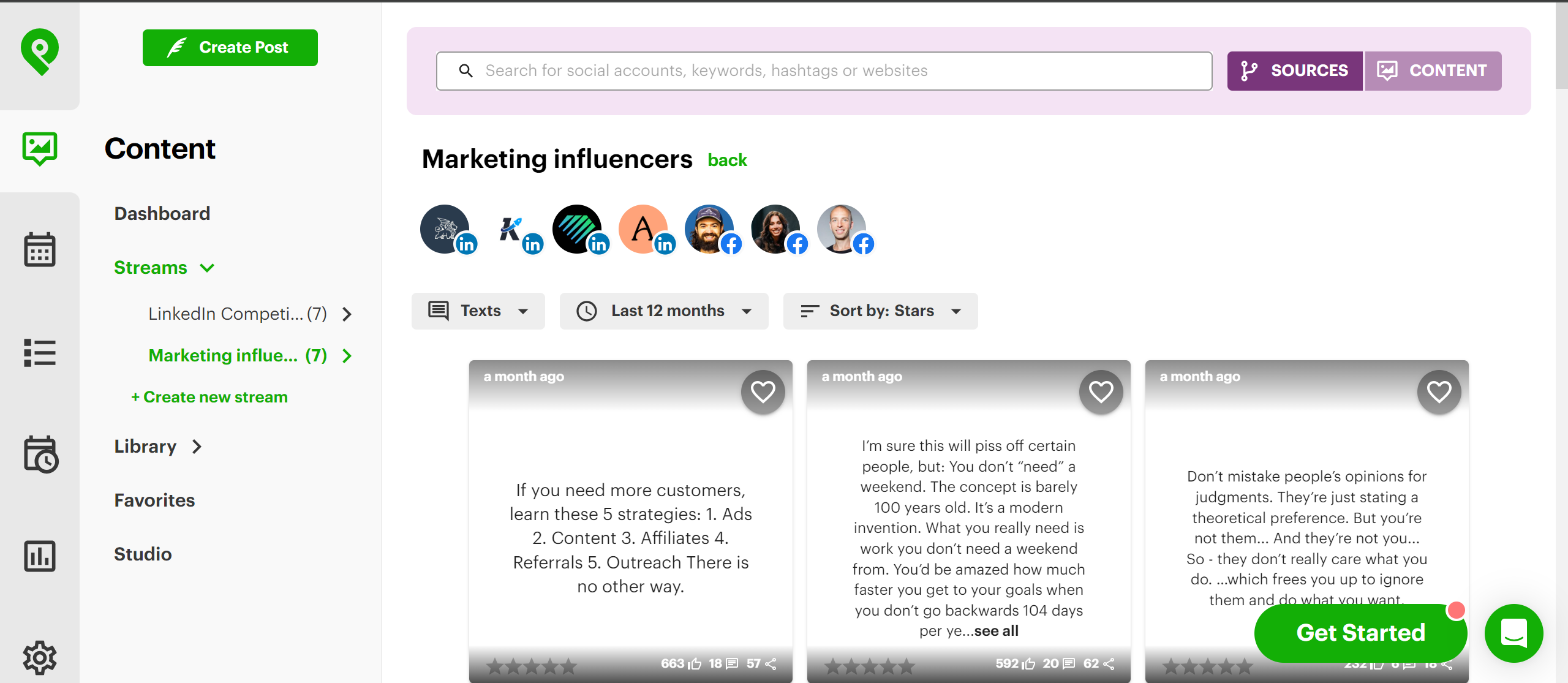Favorite the opinions-vs-judgments post heart icon
The image size is (1568, 683).
tap(1439, 391)
